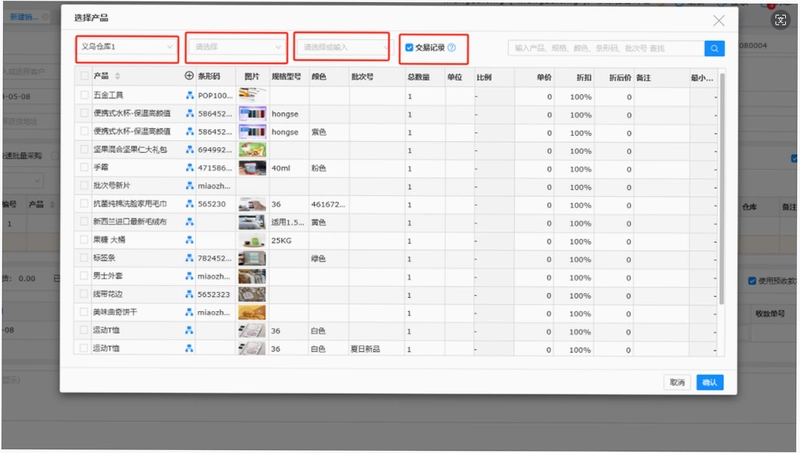Click the 折扣 column header
800x453 pixels.
pos(584,78)
